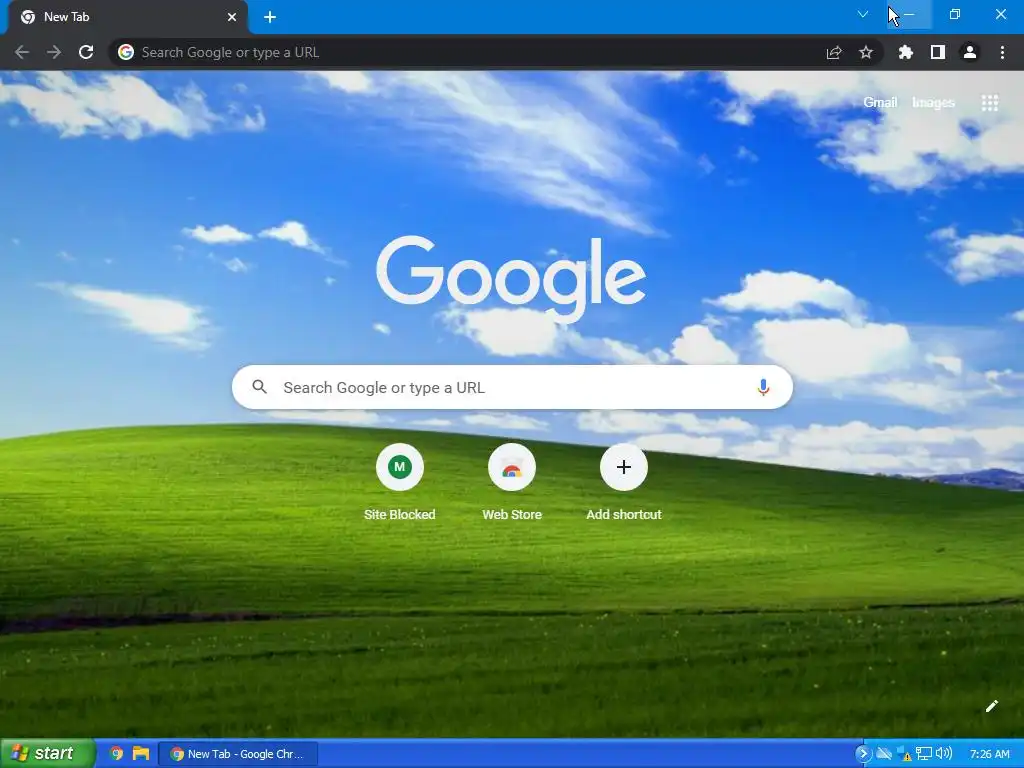Click the Google logo
Image resolution: width=1024 pixels, height=768 pixels.
click(511, 278)
